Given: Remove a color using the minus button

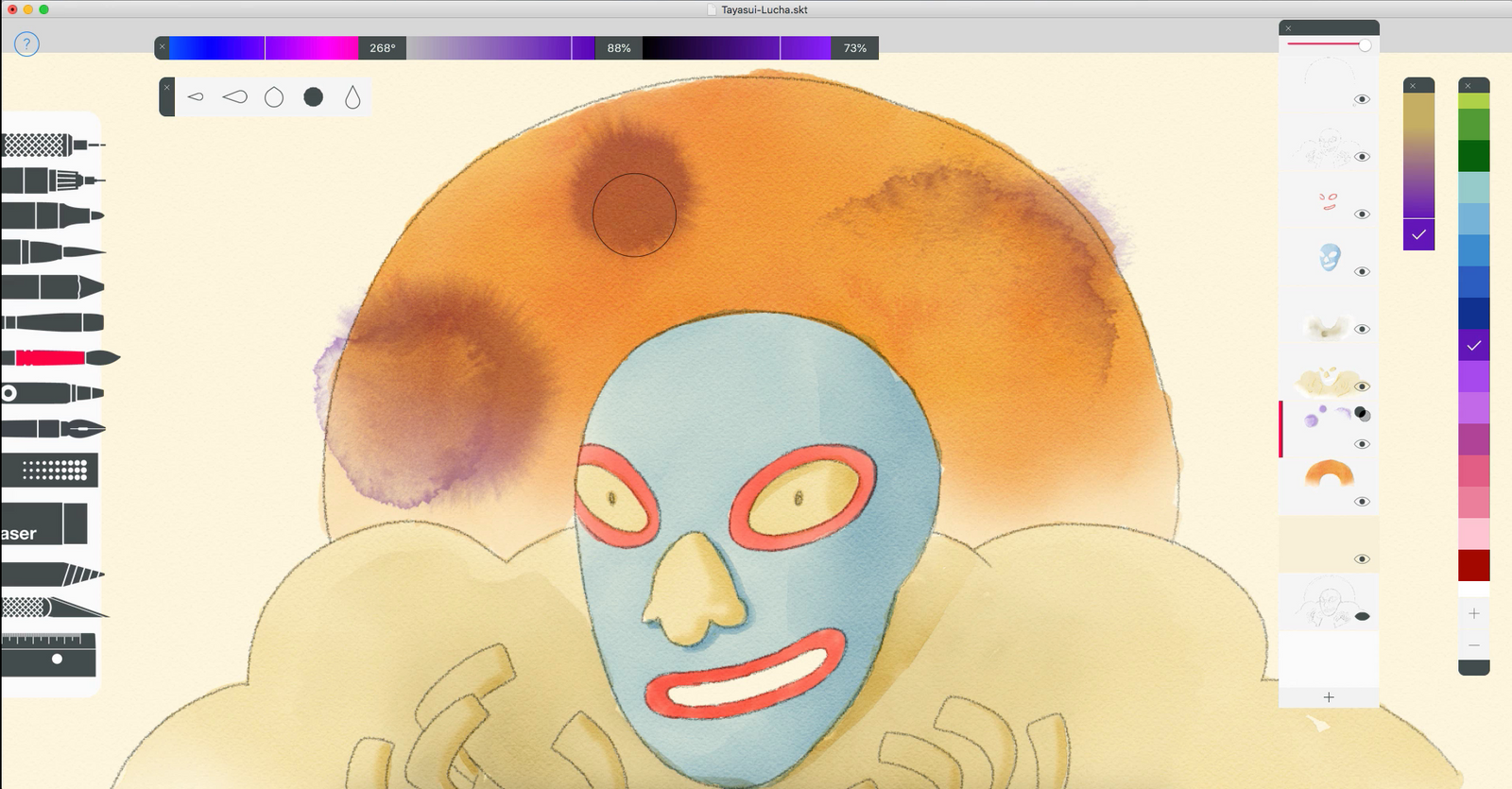Looking at the screenshot, I should [x=1473, y=645].
